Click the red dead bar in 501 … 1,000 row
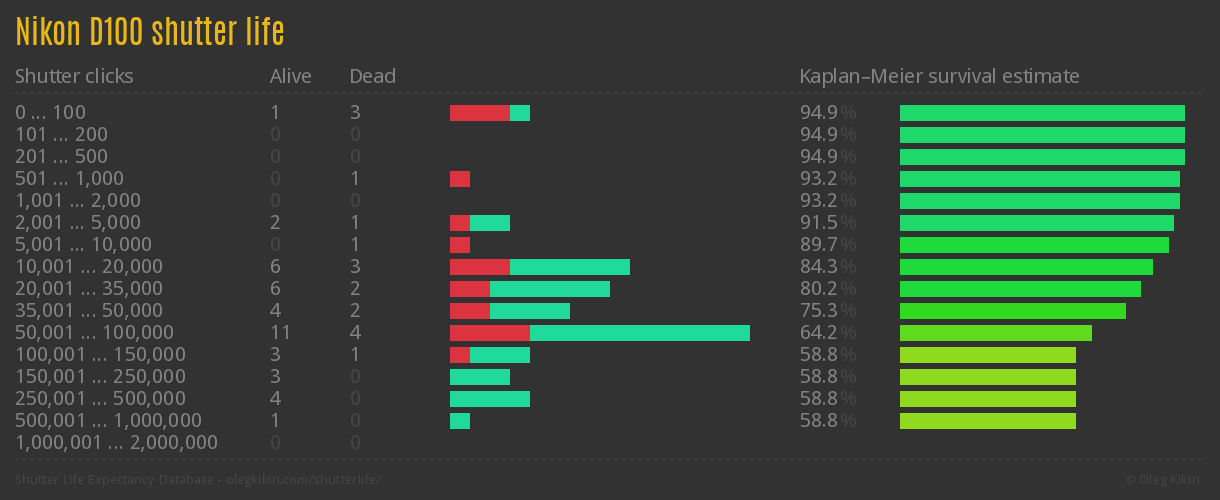 coord(459,179)
